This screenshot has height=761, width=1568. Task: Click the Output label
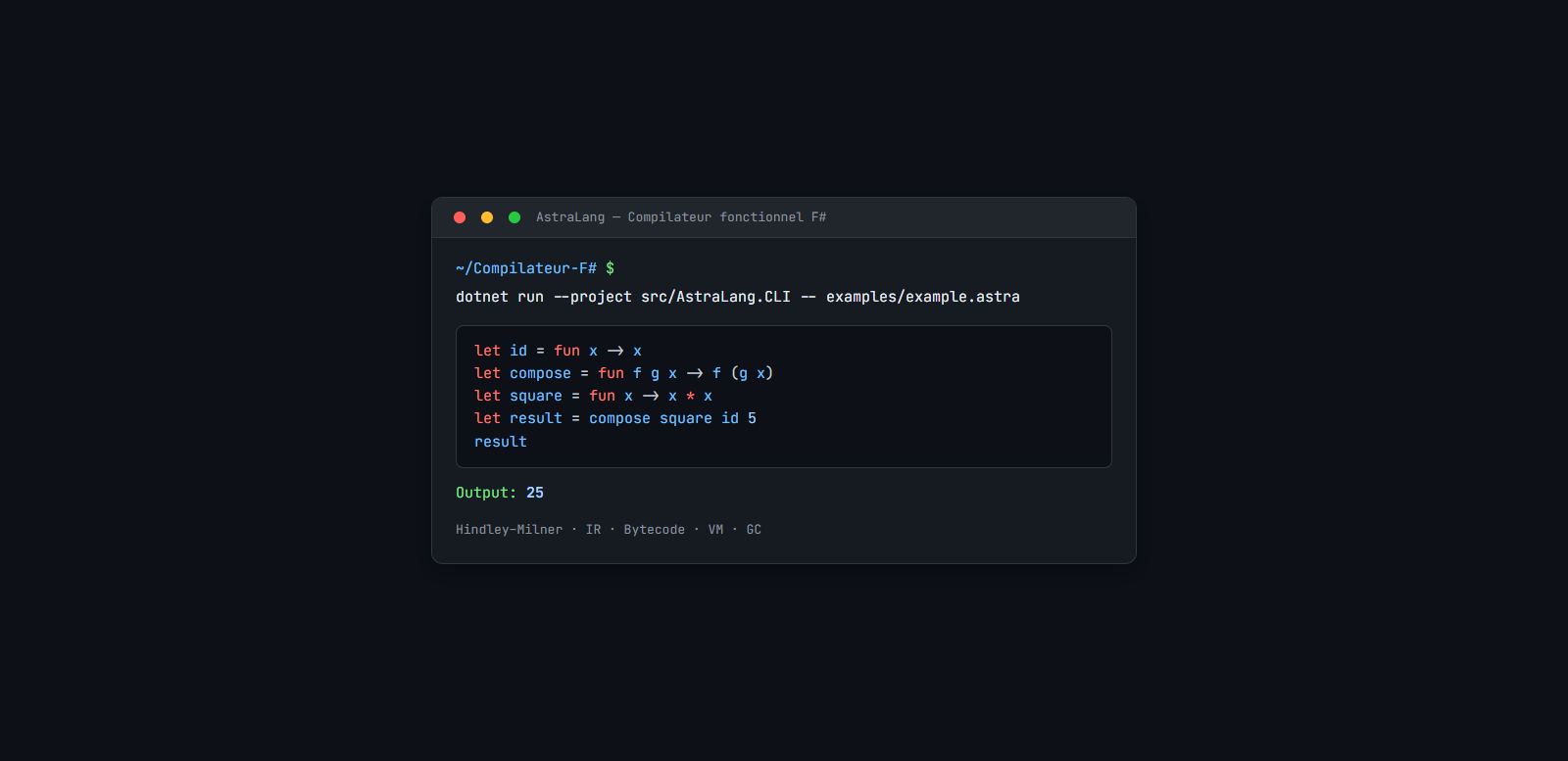(x=485, y=493)
